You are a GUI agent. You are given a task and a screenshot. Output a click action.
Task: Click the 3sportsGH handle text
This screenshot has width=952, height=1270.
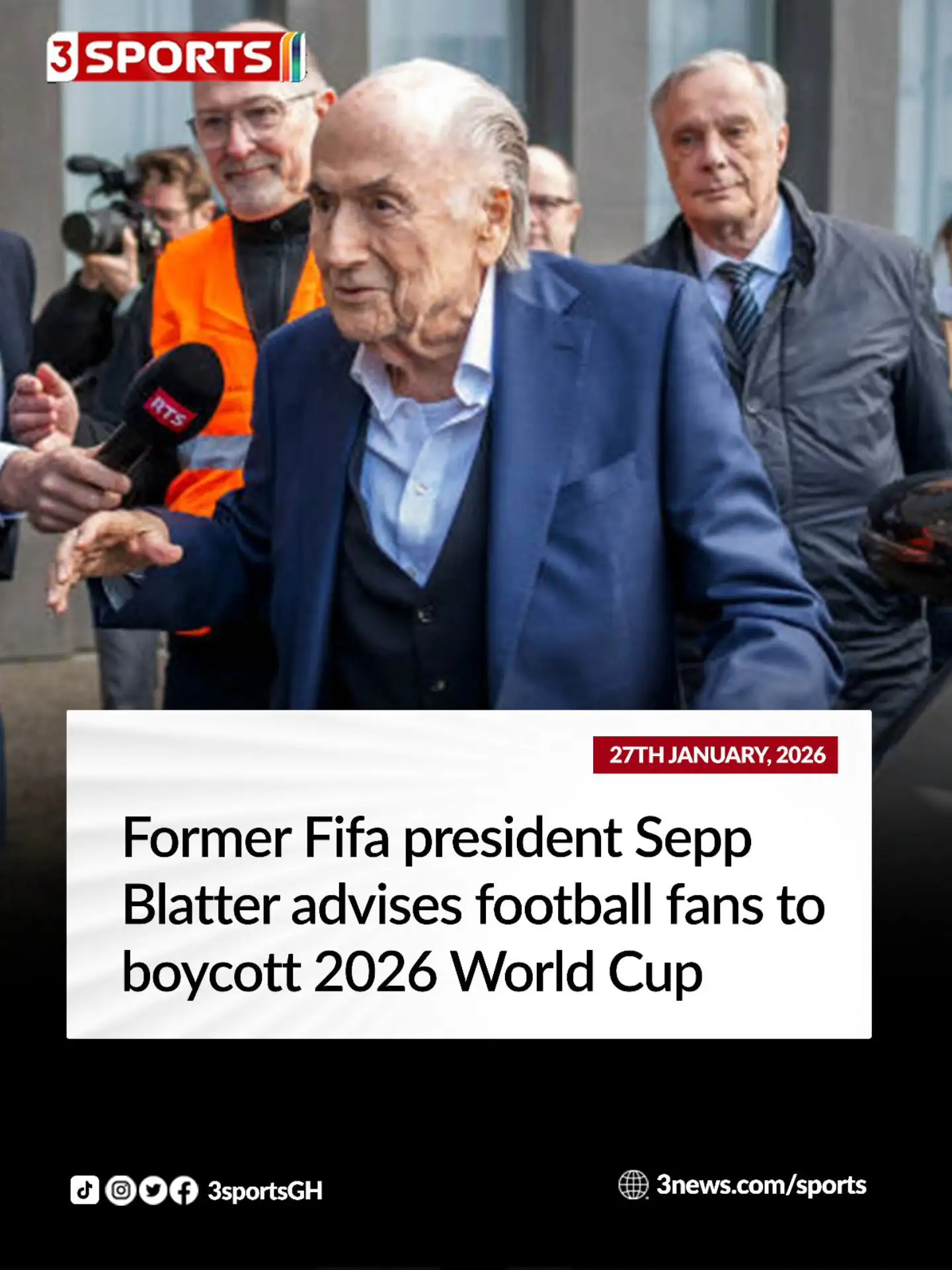pos(265,1191)
